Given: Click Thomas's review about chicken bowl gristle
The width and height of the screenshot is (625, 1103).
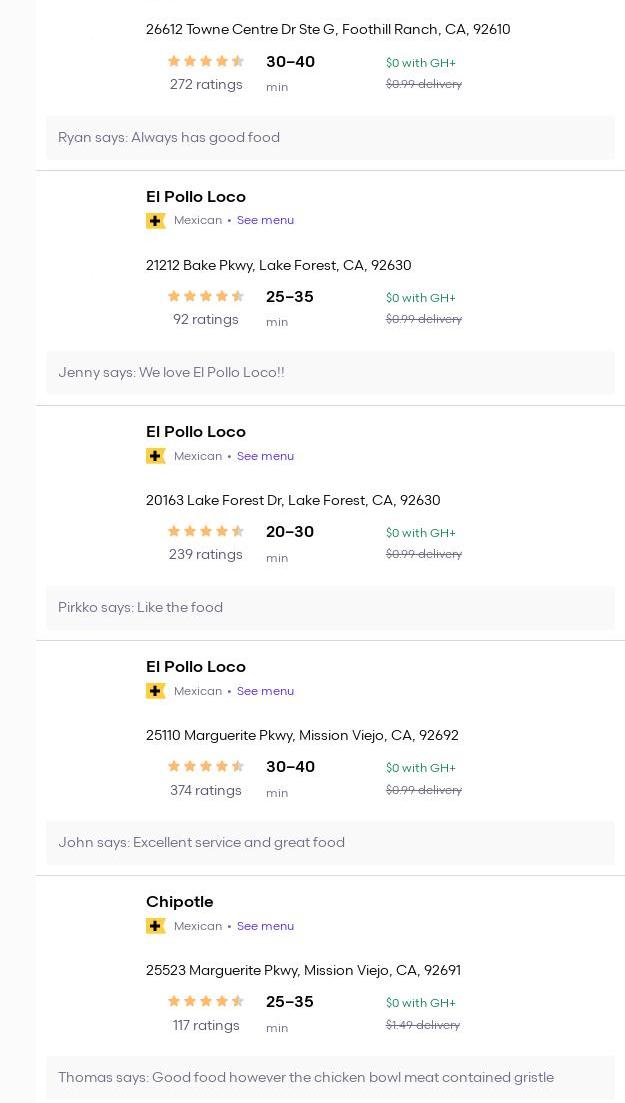Looking at the screenshot, I should click(x=306, y=1078).
